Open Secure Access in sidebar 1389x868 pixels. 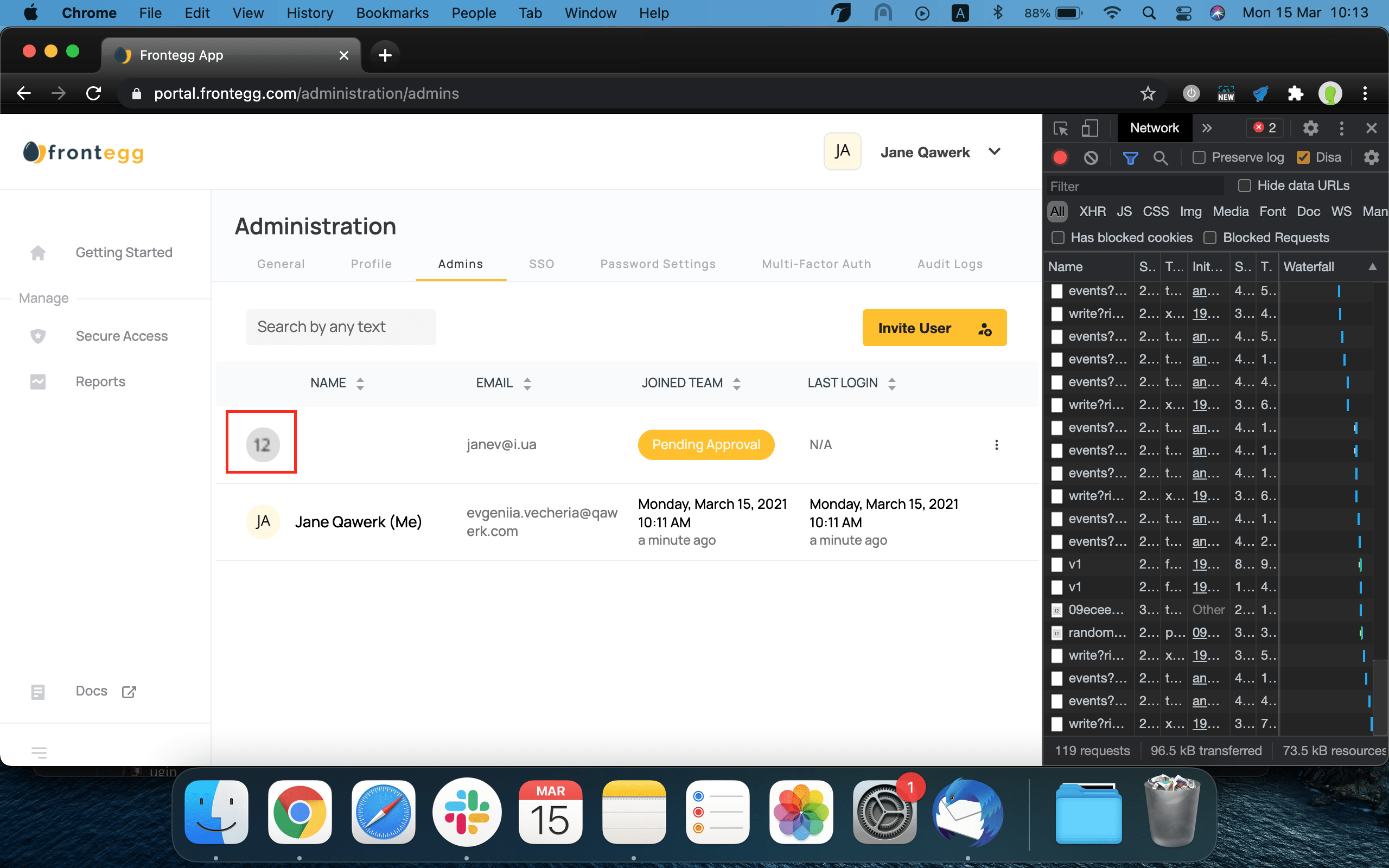coord(122,336)
